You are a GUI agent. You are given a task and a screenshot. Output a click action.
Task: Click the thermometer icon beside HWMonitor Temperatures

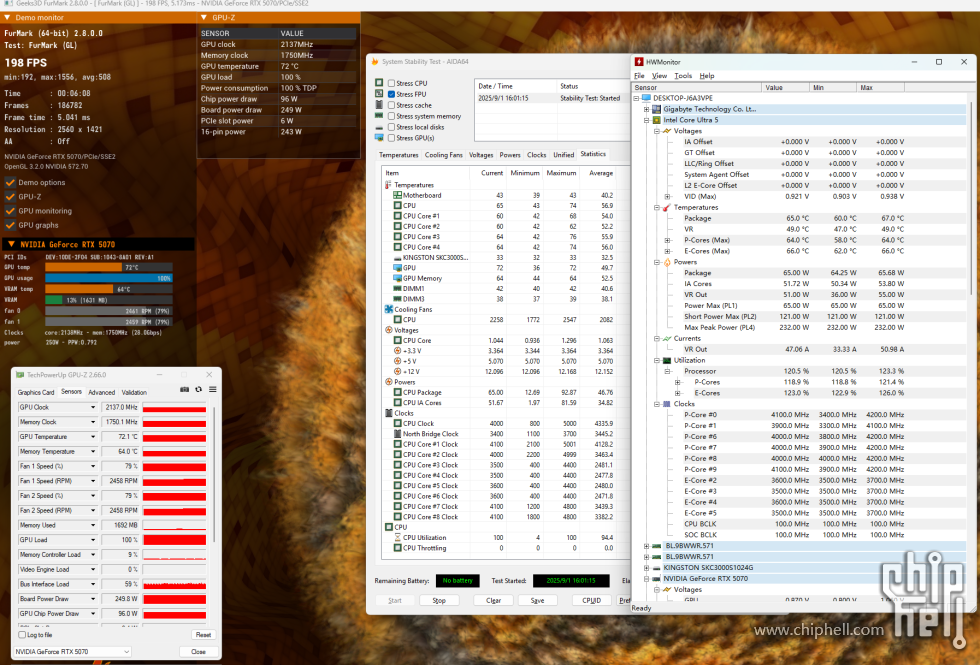pyautogui.click(x=666, y=208)
